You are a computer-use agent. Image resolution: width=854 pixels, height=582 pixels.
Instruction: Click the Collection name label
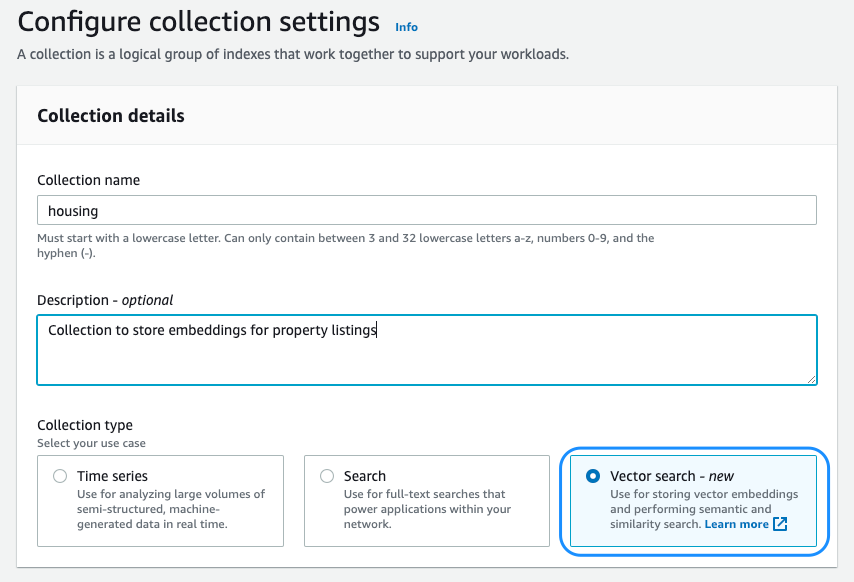coord(89,180)
